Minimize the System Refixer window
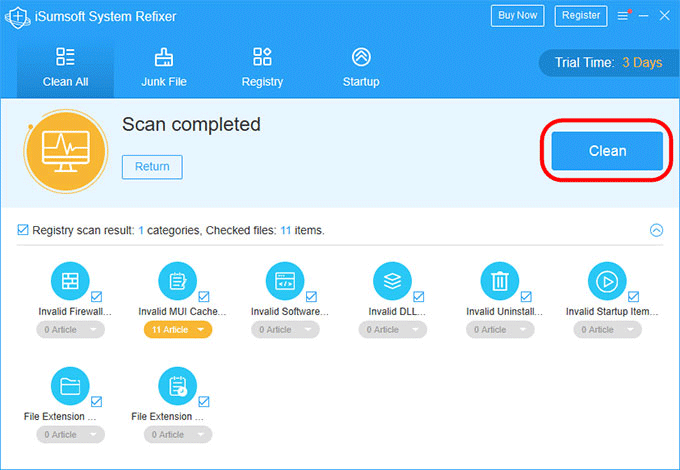680x470 pixels. 644,16
